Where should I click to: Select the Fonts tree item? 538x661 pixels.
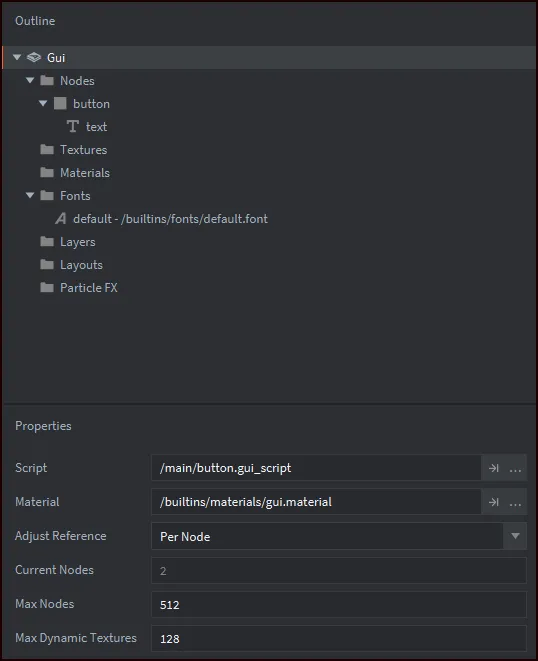pos(269,196)
